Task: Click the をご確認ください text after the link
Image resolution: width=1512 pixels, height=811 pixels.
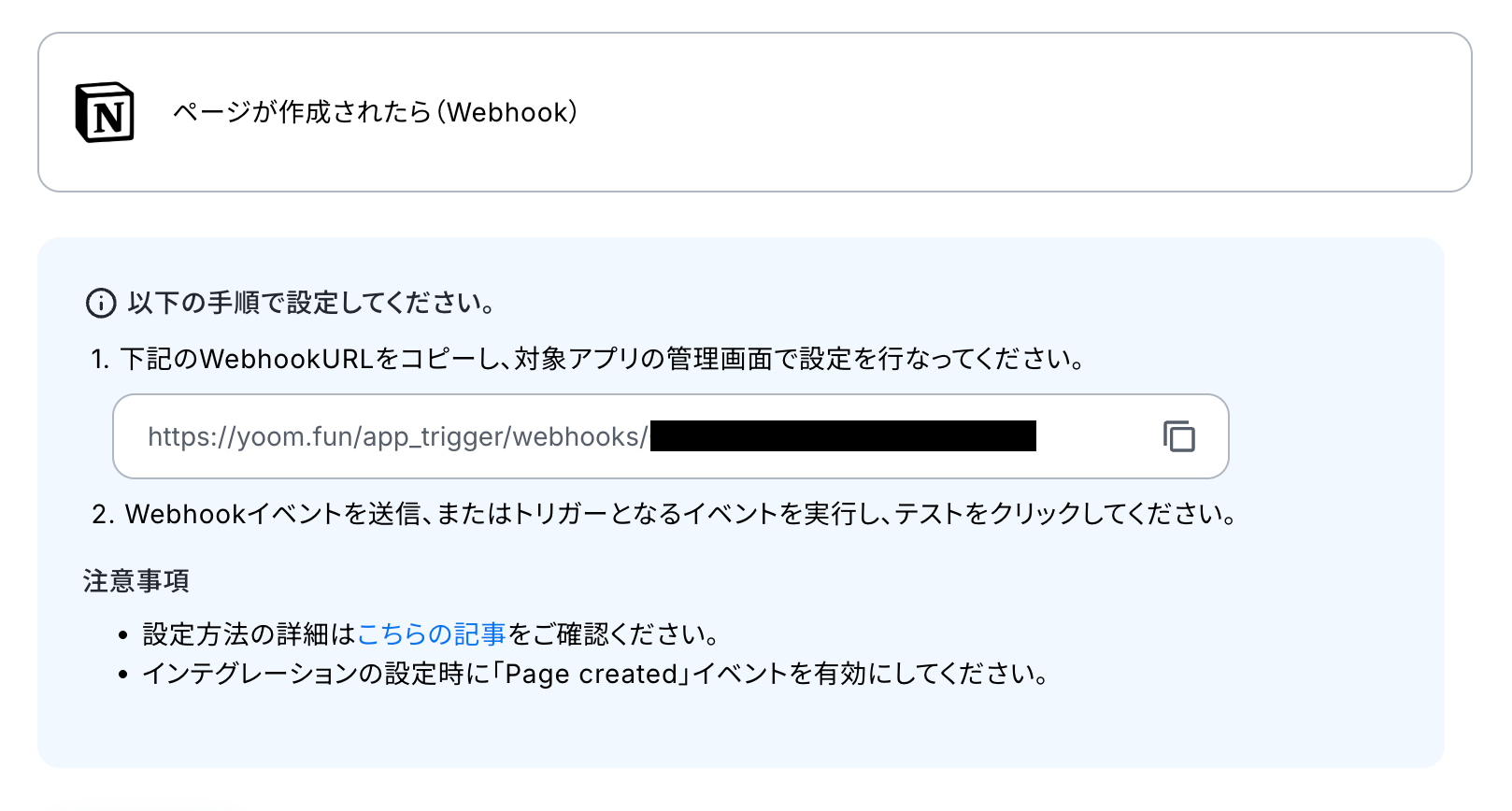Action: tap(613, 634)
